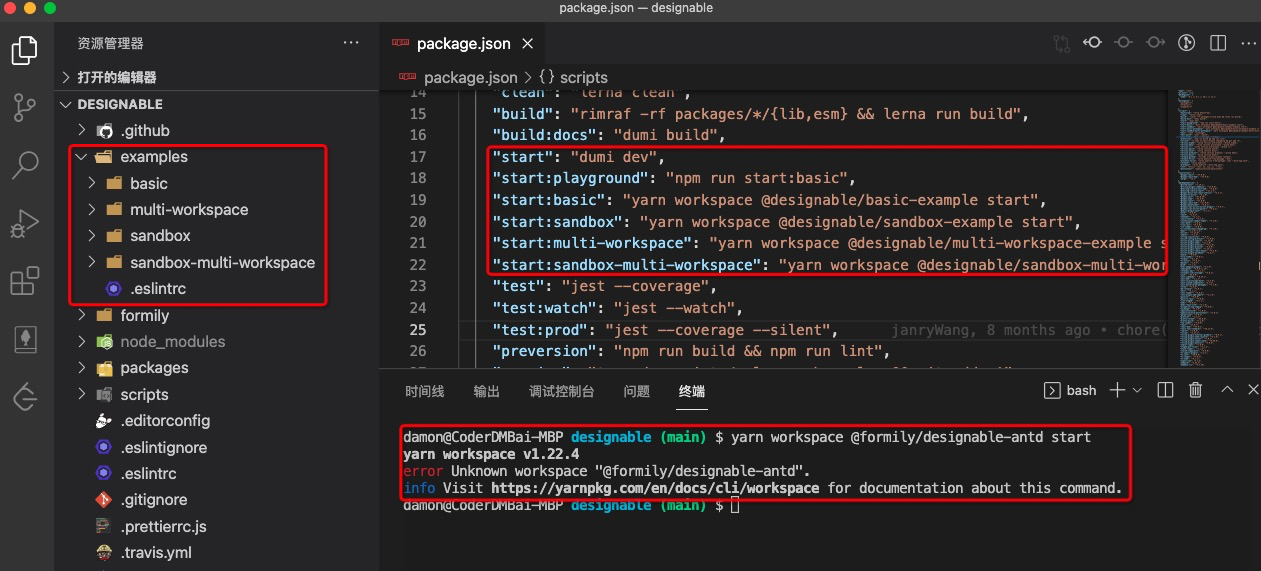Collapse the DESIGNABLE root section
This screenshot has width=1261, height=571.
click(x=66, y=104)
